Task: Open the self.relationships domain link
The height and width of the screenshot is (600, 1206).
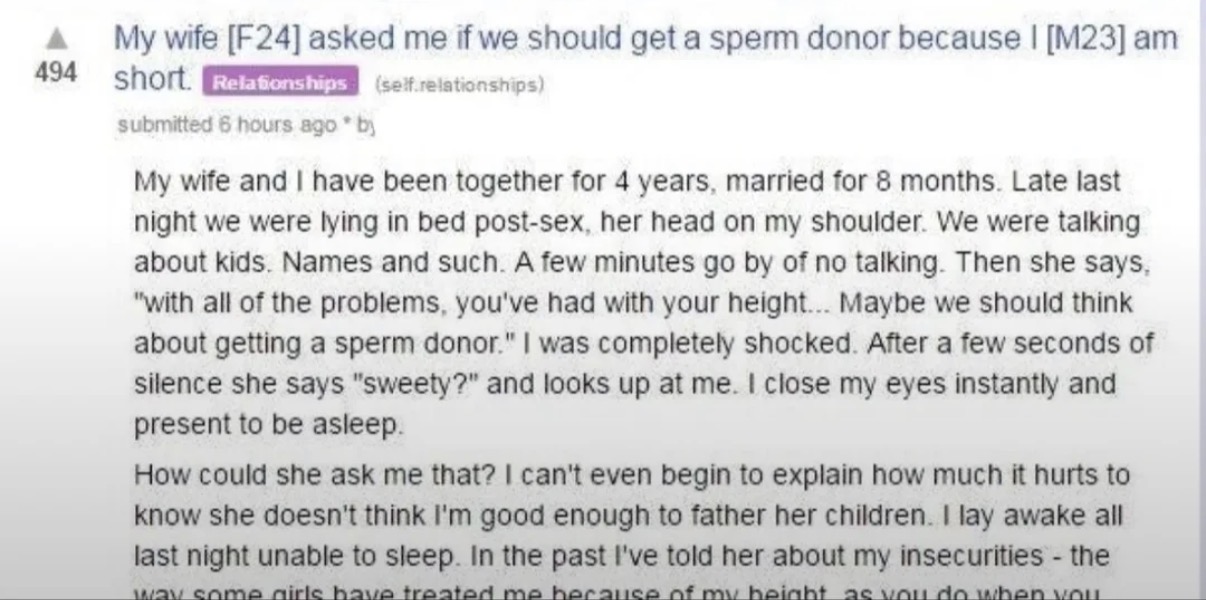Action: [x=459, y=84]
